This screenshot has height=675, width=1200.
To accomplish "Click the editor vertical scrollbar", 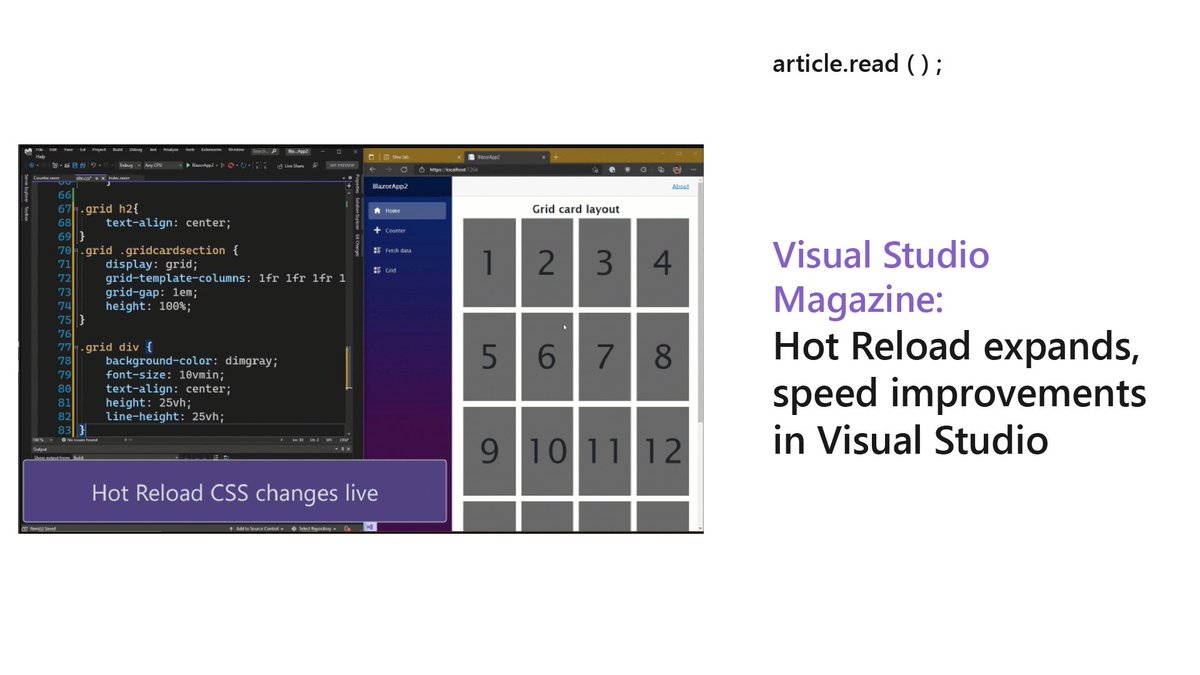I will coord(349,305).
